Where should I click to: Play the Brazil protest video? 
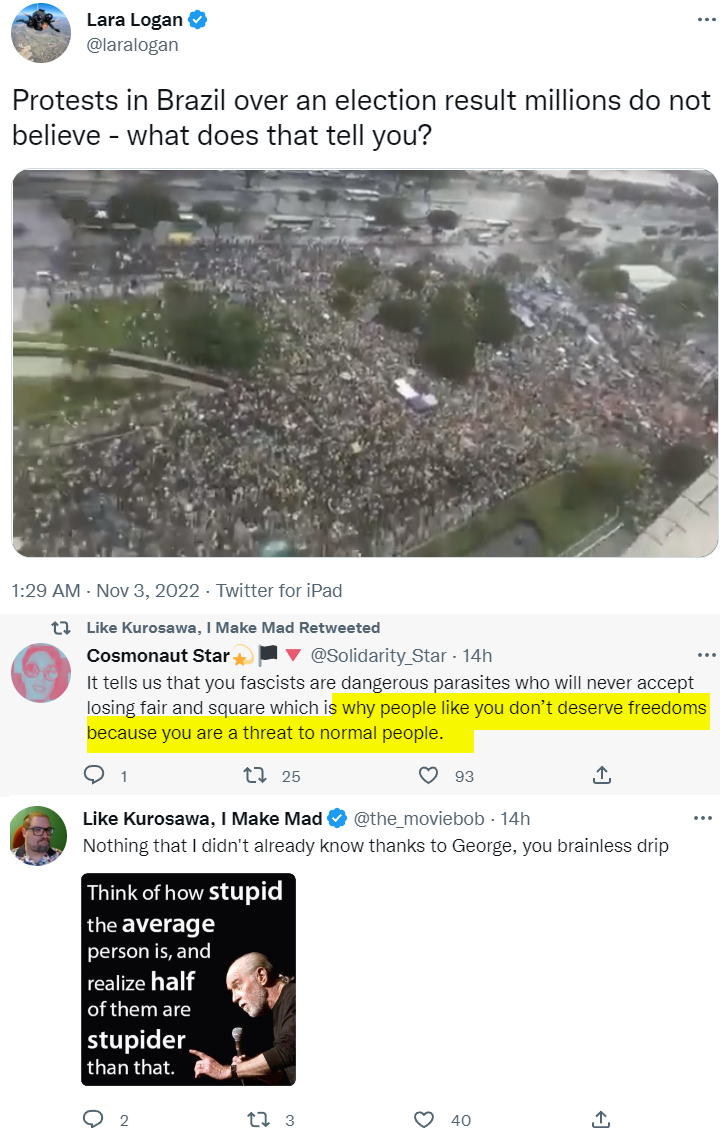click(x=365, y=363)
